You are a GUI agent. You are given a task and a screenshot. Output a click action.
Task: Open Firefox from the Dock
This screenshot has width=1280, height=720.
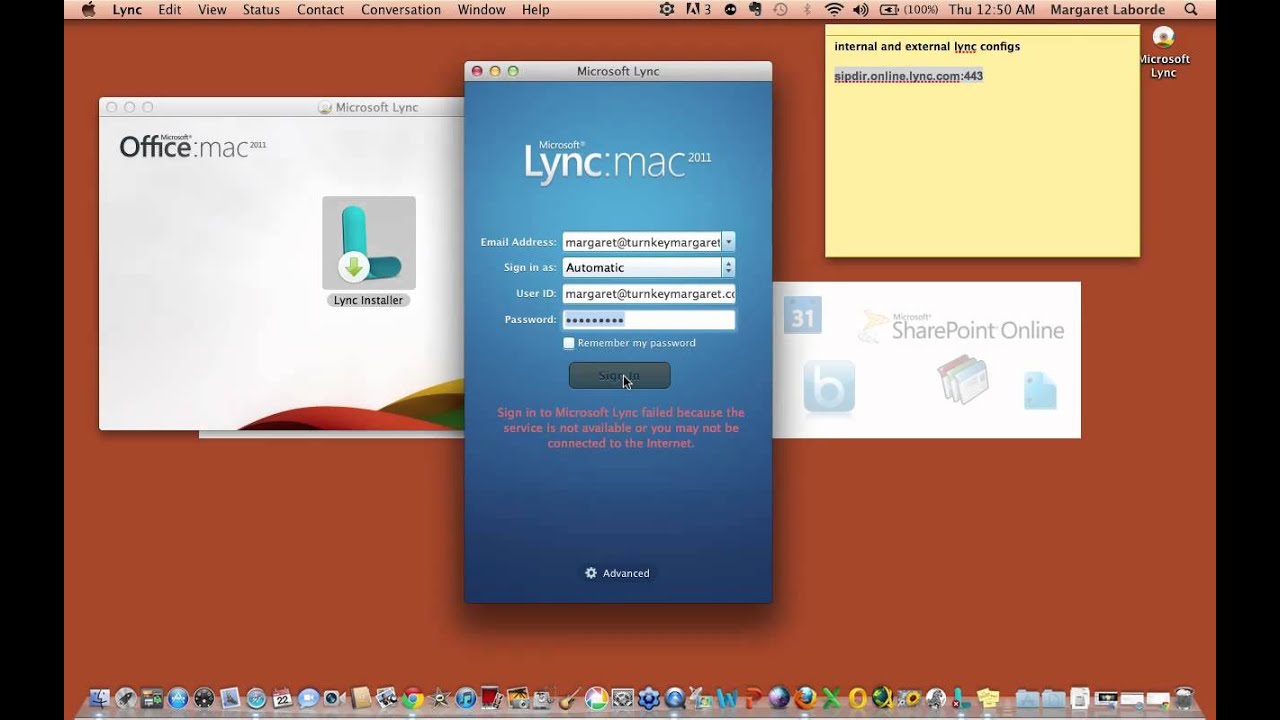coord(805,699)
